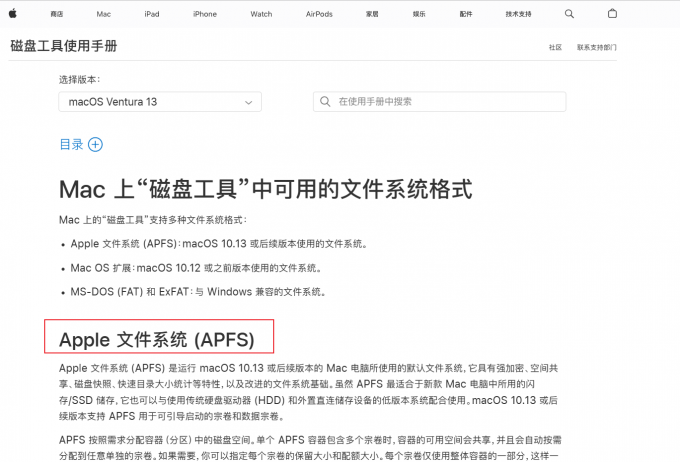Viewport: 680px width, 462px height.
Task: Click the version dropdown chevron arrow
Action: point(248,103)
